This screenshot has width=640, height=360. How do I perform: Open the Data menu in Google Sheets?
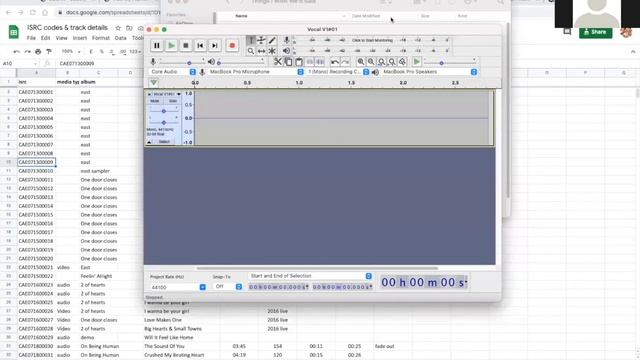[120, 38]
